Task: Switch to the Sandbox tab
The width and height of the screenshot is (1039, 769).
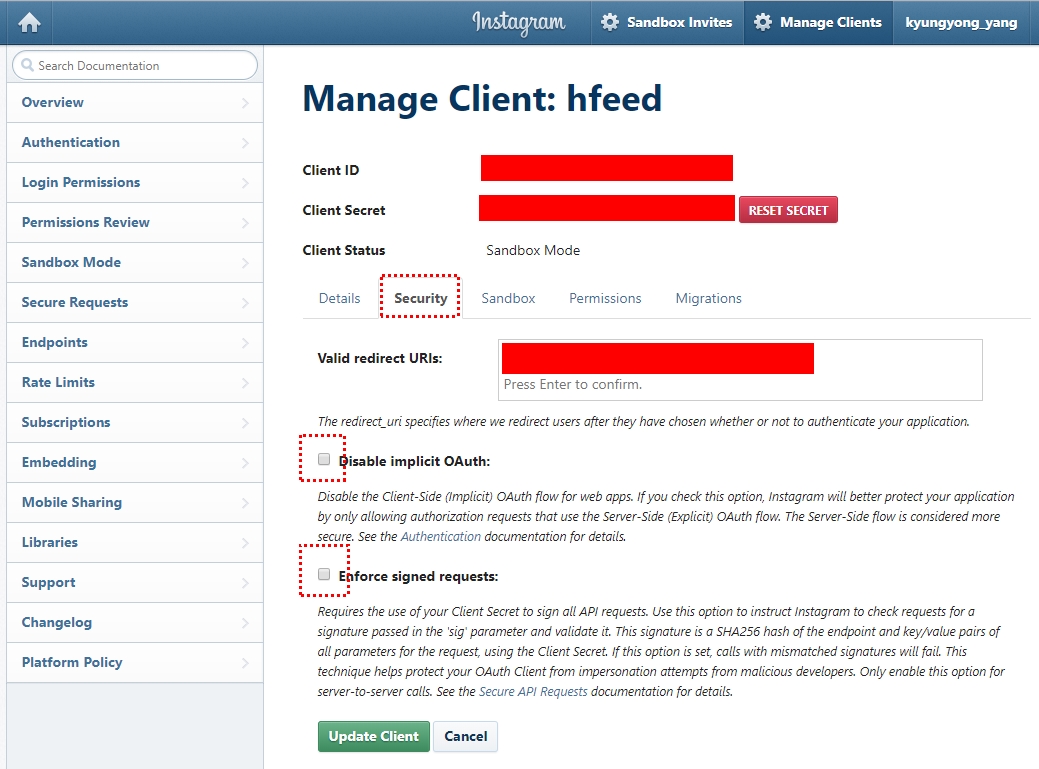Action: tap(508, 298)
